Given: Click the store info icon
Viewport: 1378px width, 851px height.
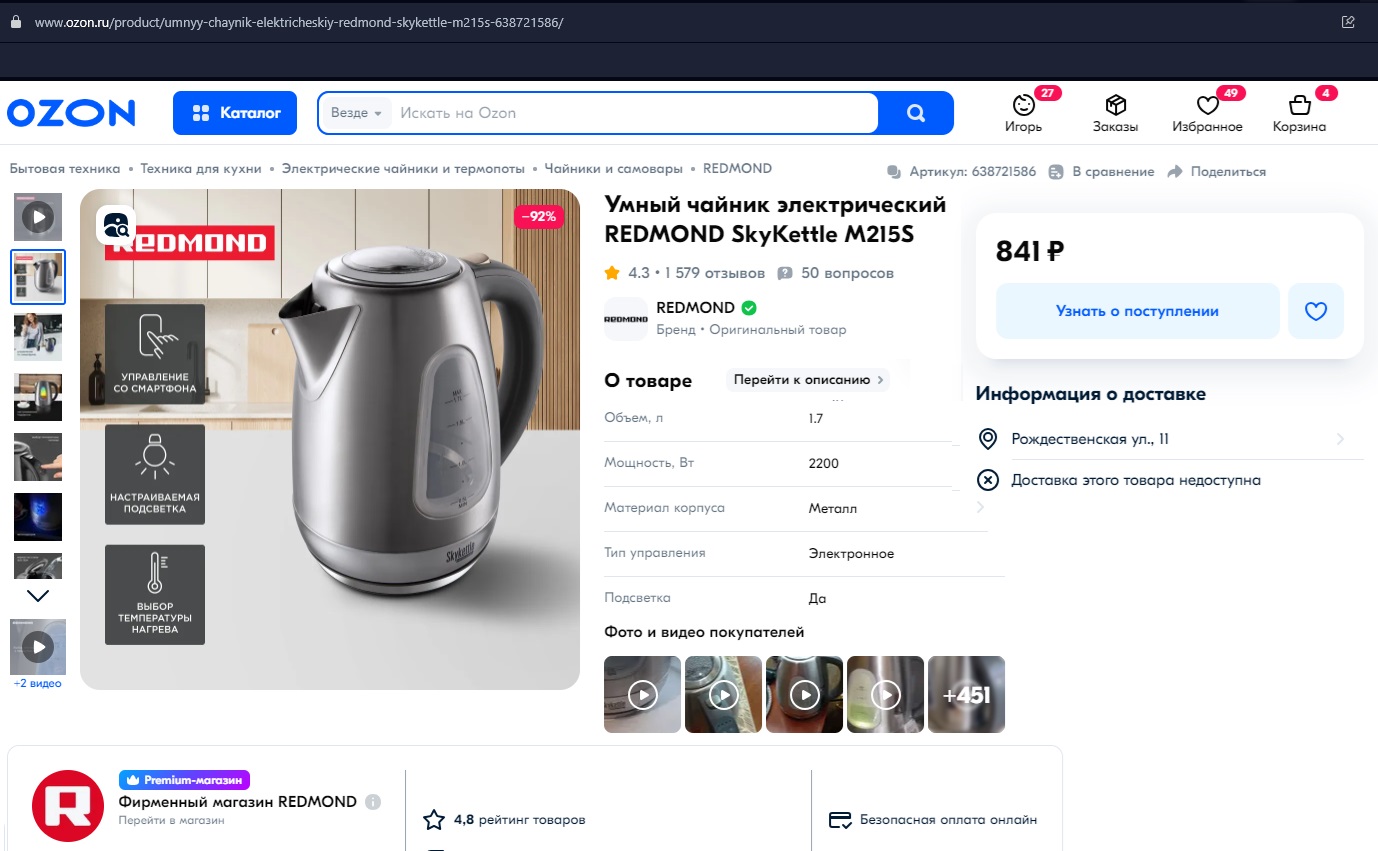Looking at the screenshot, I should [x=373, y=802].
